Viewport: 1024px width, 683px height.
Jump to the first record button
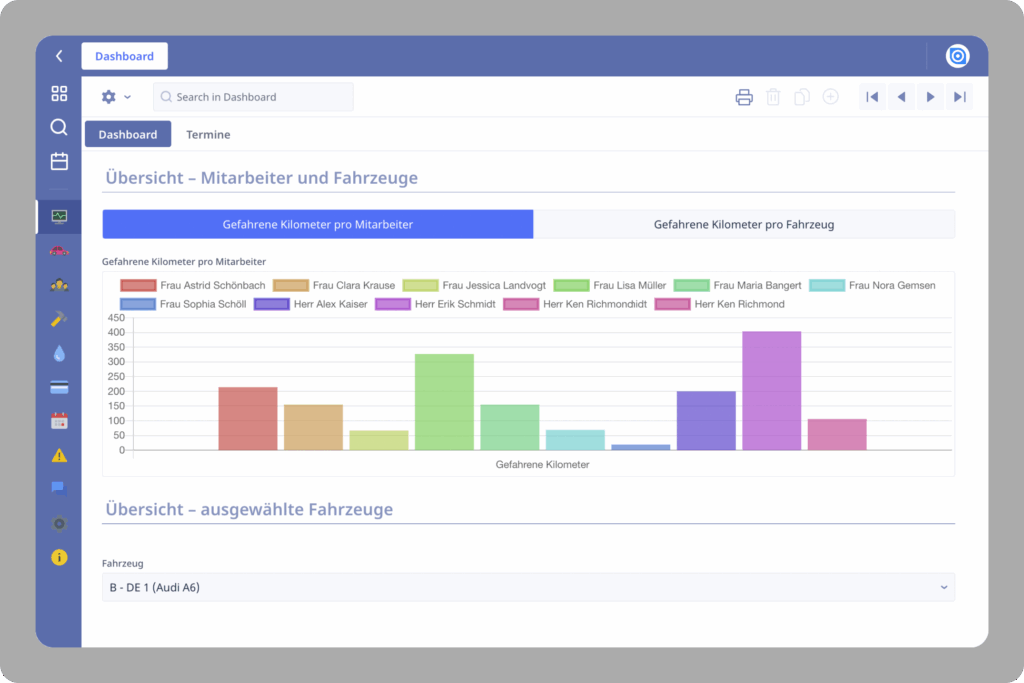(872, 97)
